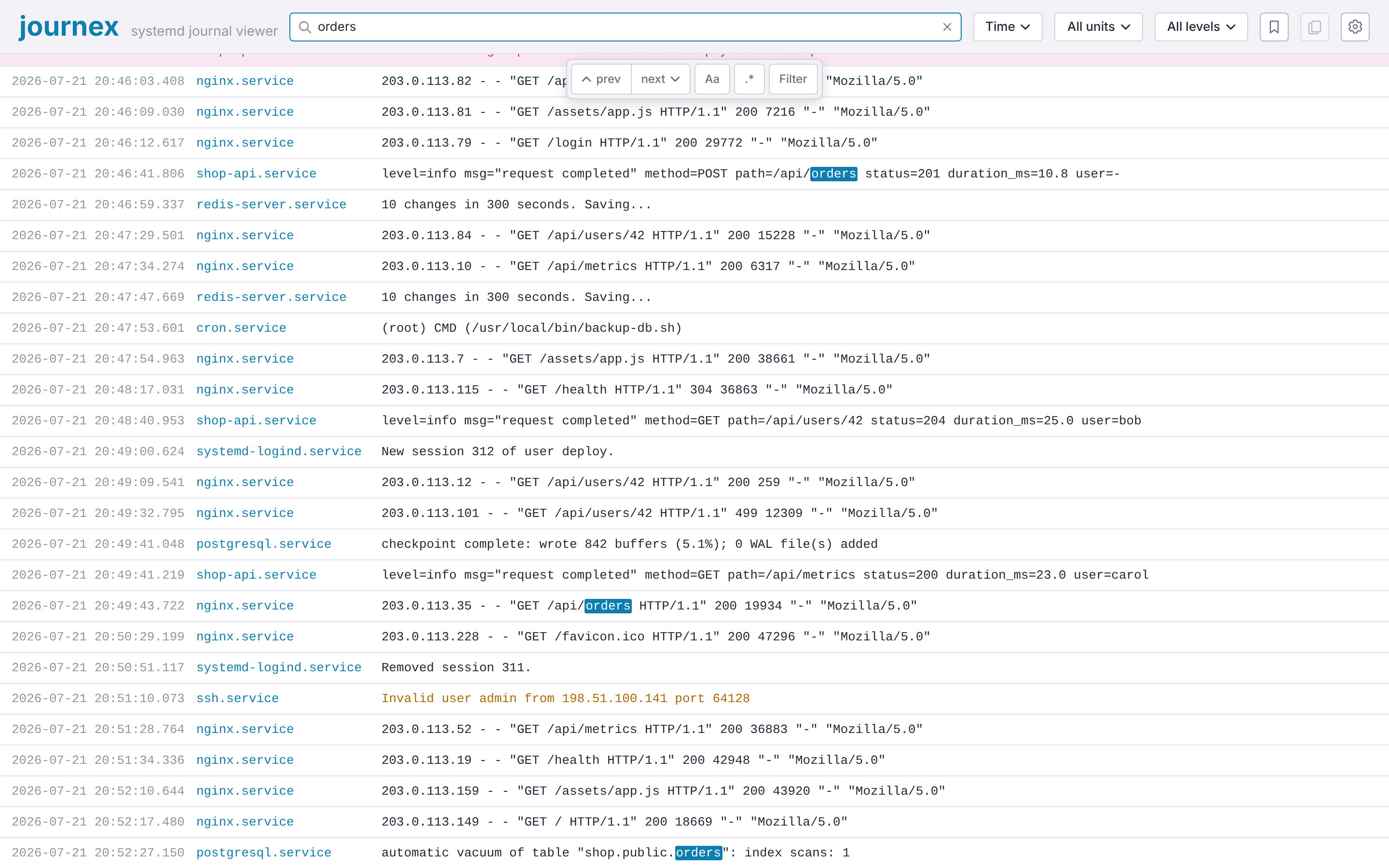The image size is (1389, 868).
Task: Select the backup-db.sh cron command message
Action: pyautogui.click(x=531, y=328)
